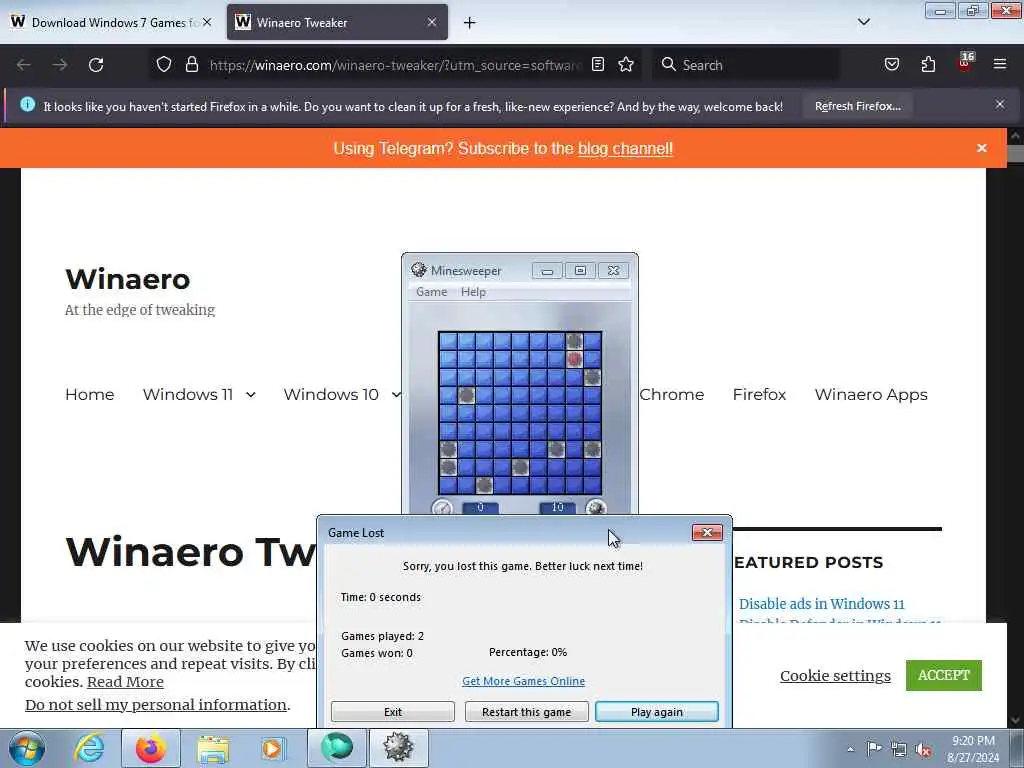Click the Exit button in Game Lost
1024x768 pixels.
tap(392, 712)
